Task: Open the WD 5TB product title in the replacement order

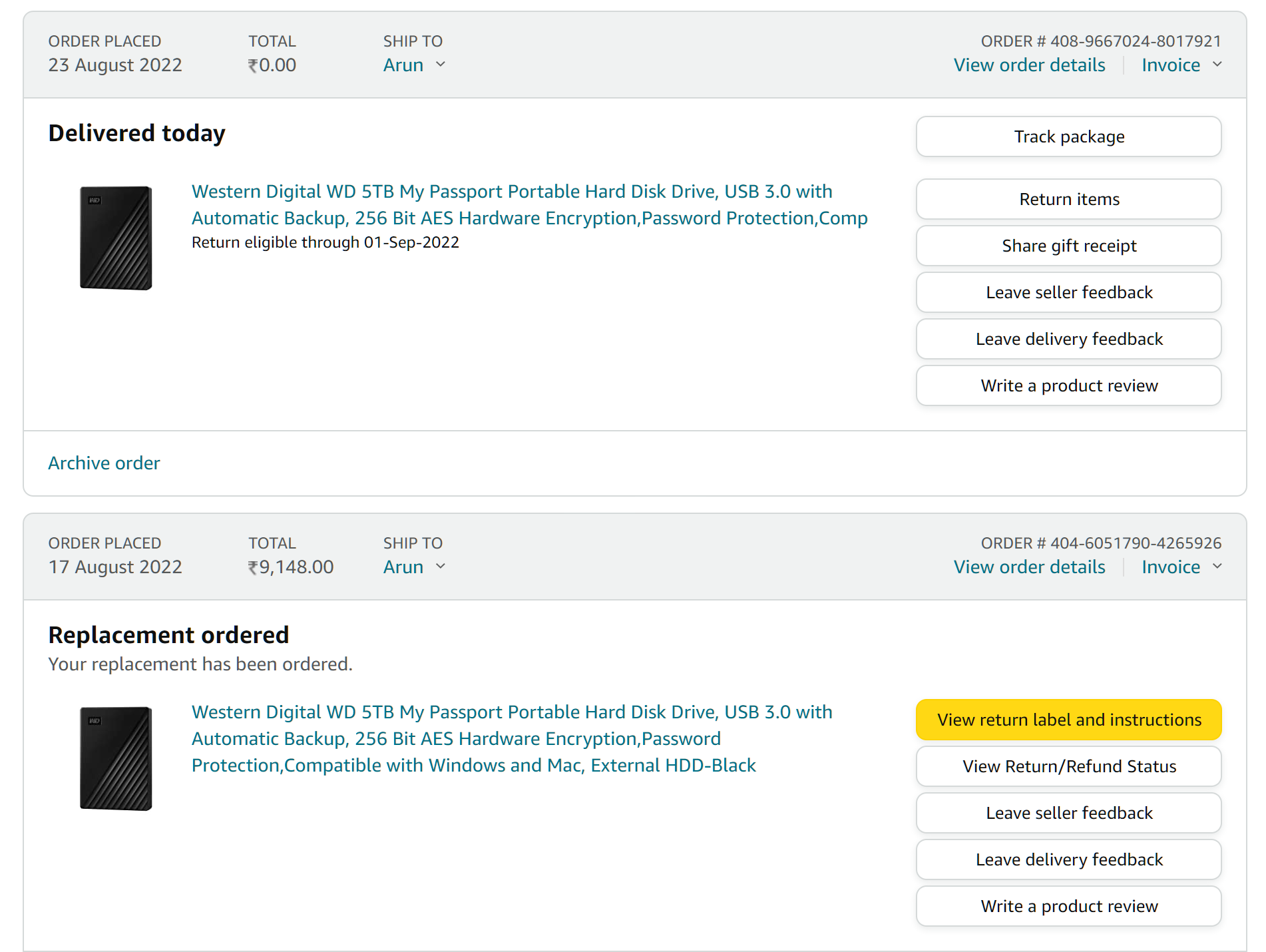Action: point(511,738)
